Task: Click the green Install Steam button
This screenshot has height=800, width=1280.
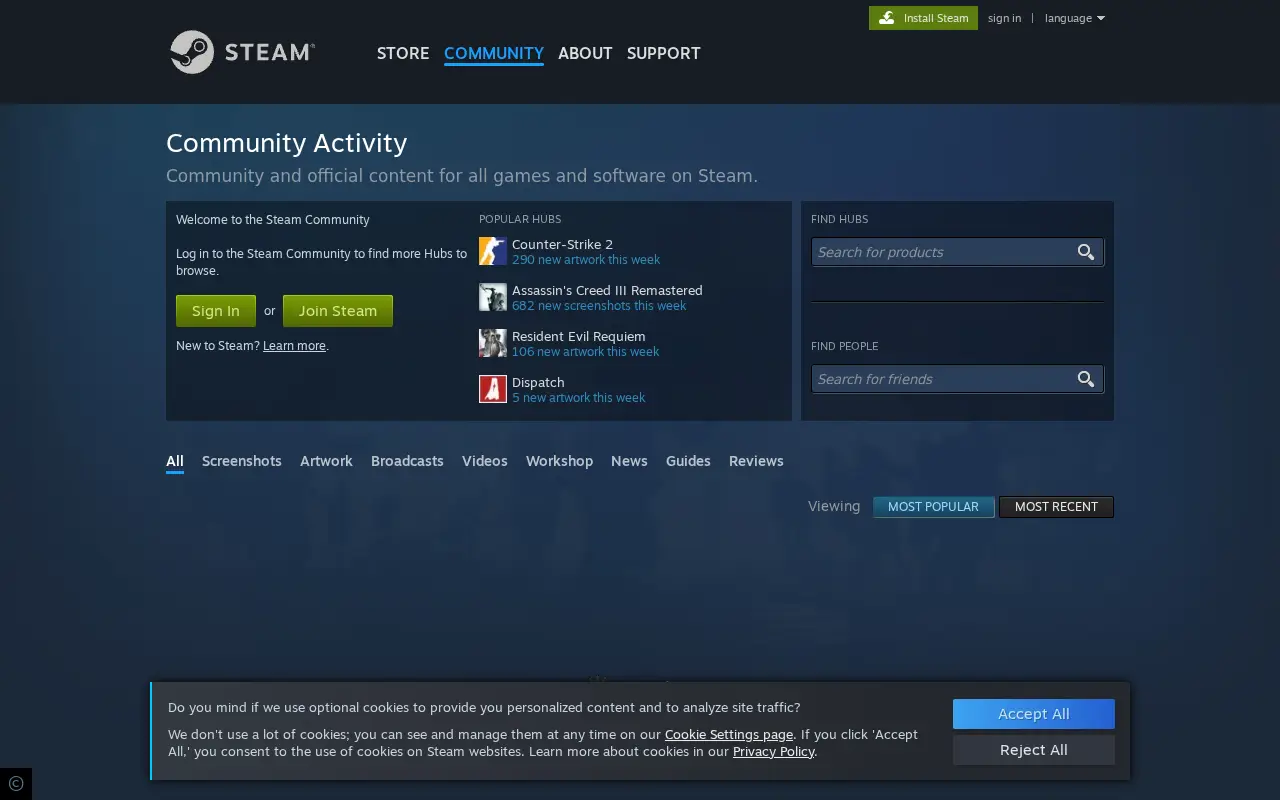Action: click(x=923, y=18)
